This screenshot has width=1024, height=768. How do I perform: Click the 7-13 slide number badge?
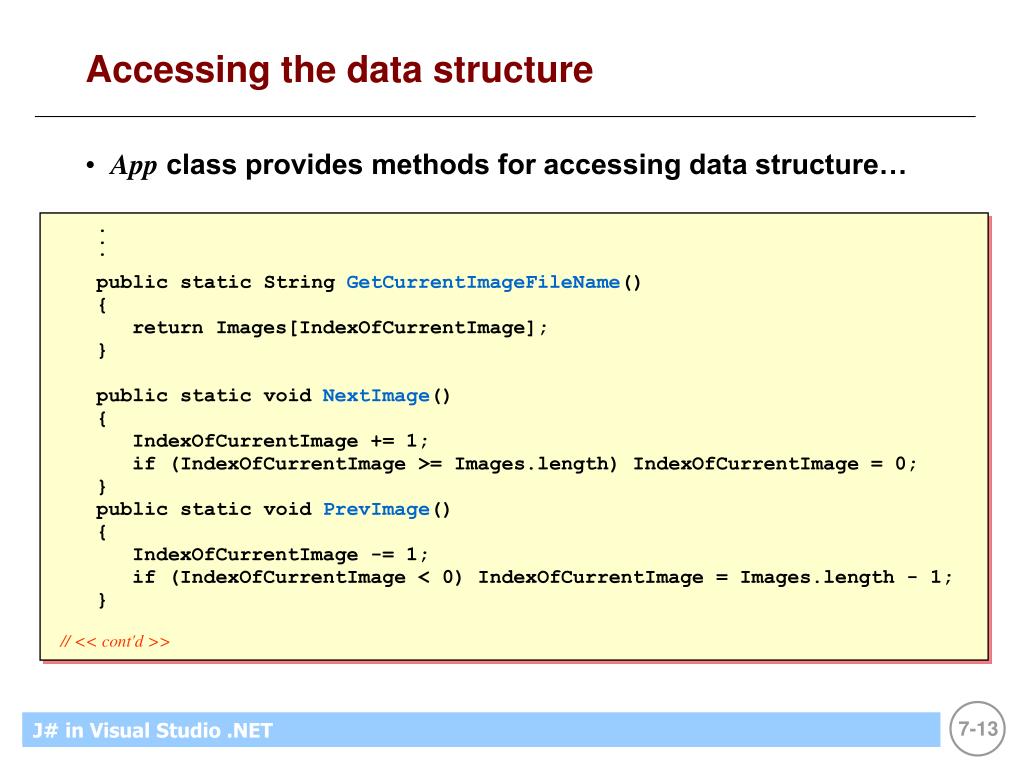click(x=978, y=729)
